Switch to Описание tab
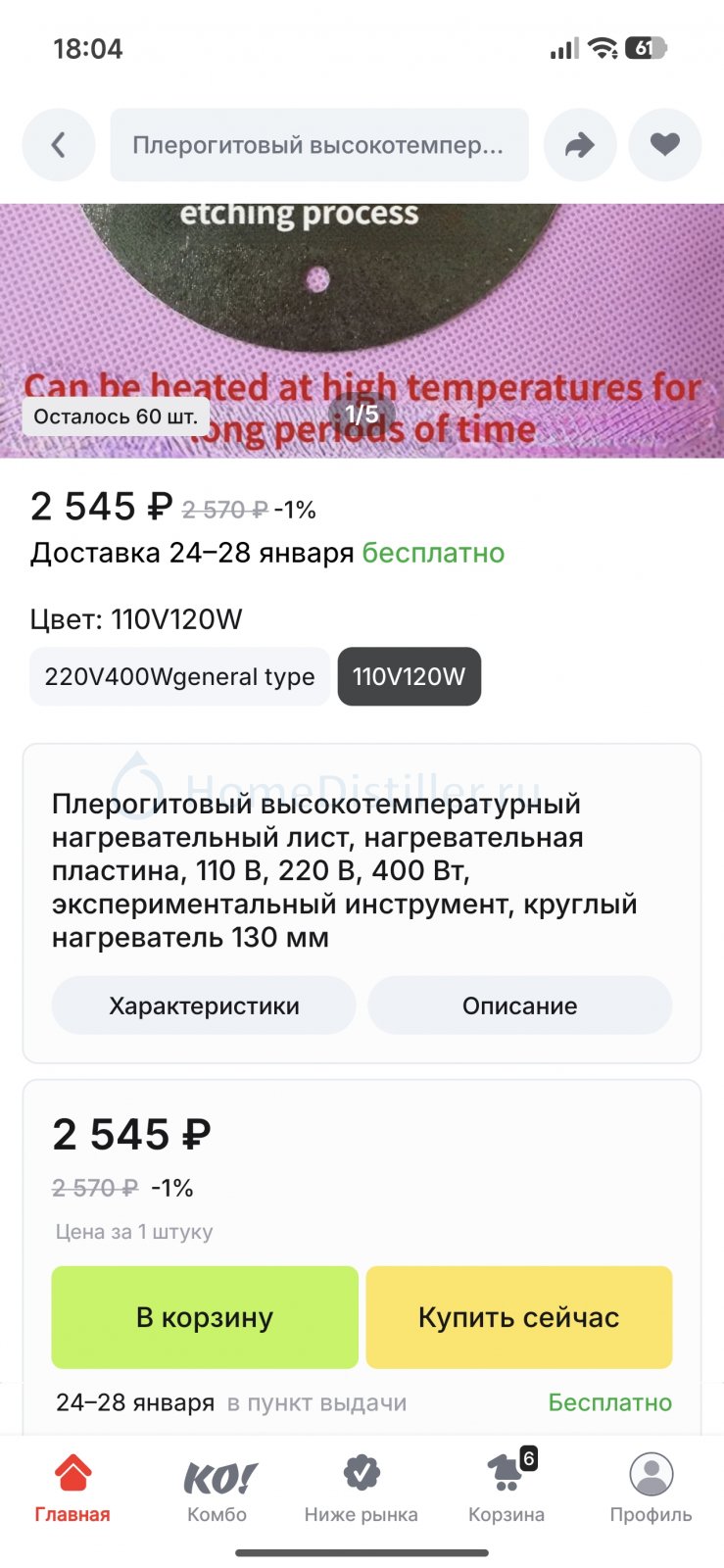The width and height of the screenshot is (724, 1568). click(519, 1005)
